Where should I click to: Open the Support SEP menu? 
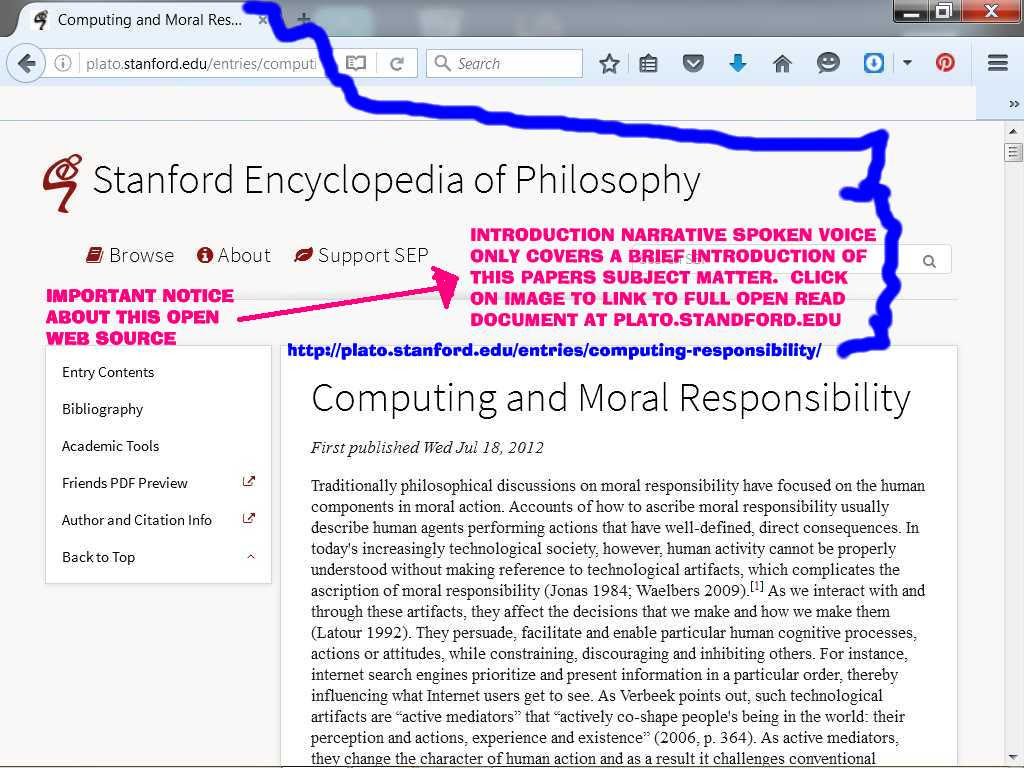pos(361,255)
